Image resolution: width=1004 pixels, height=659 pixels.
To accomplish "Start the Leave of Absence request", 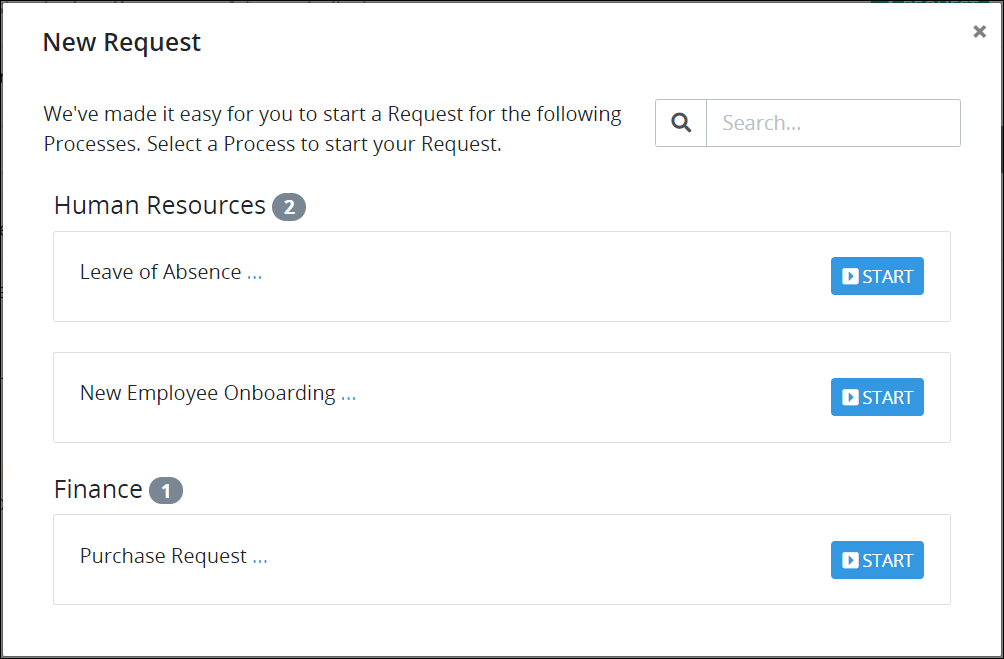I will [x=877, y=276].
